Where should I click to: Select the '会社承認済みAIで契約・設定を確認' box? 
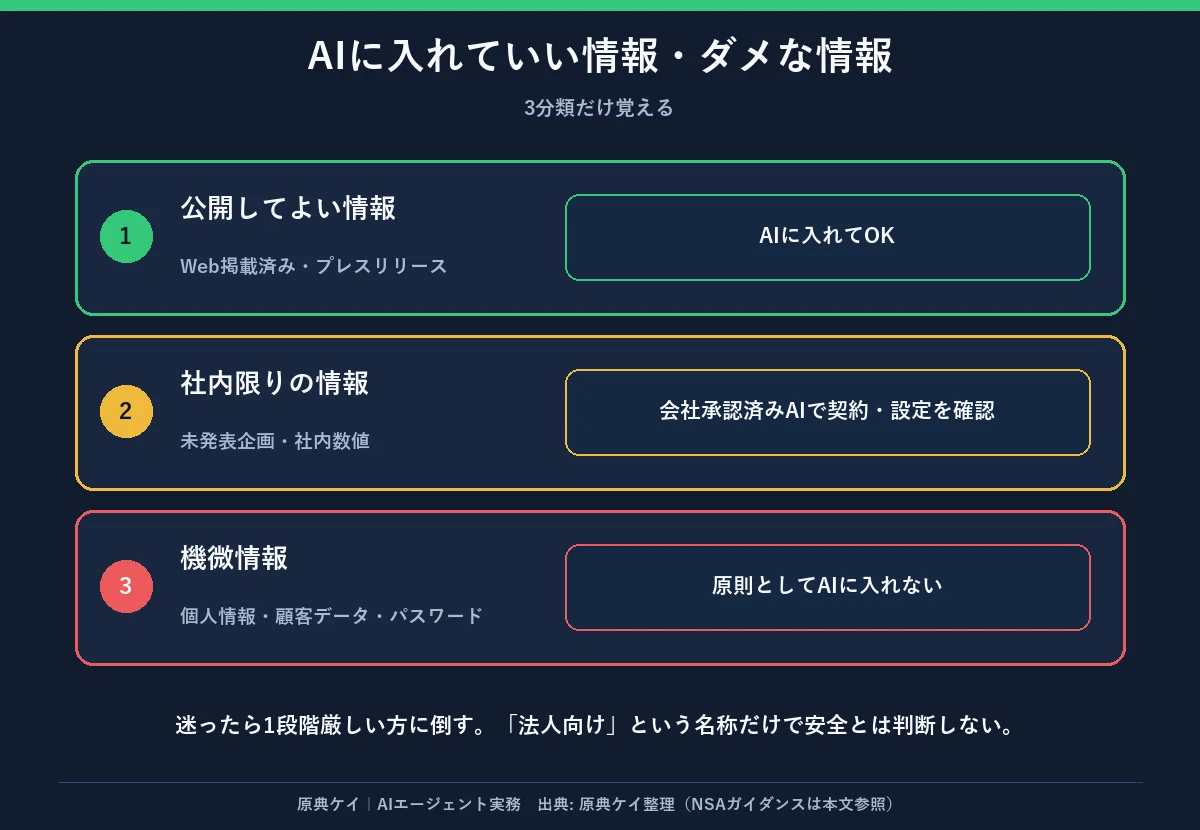tap(827, 412)
